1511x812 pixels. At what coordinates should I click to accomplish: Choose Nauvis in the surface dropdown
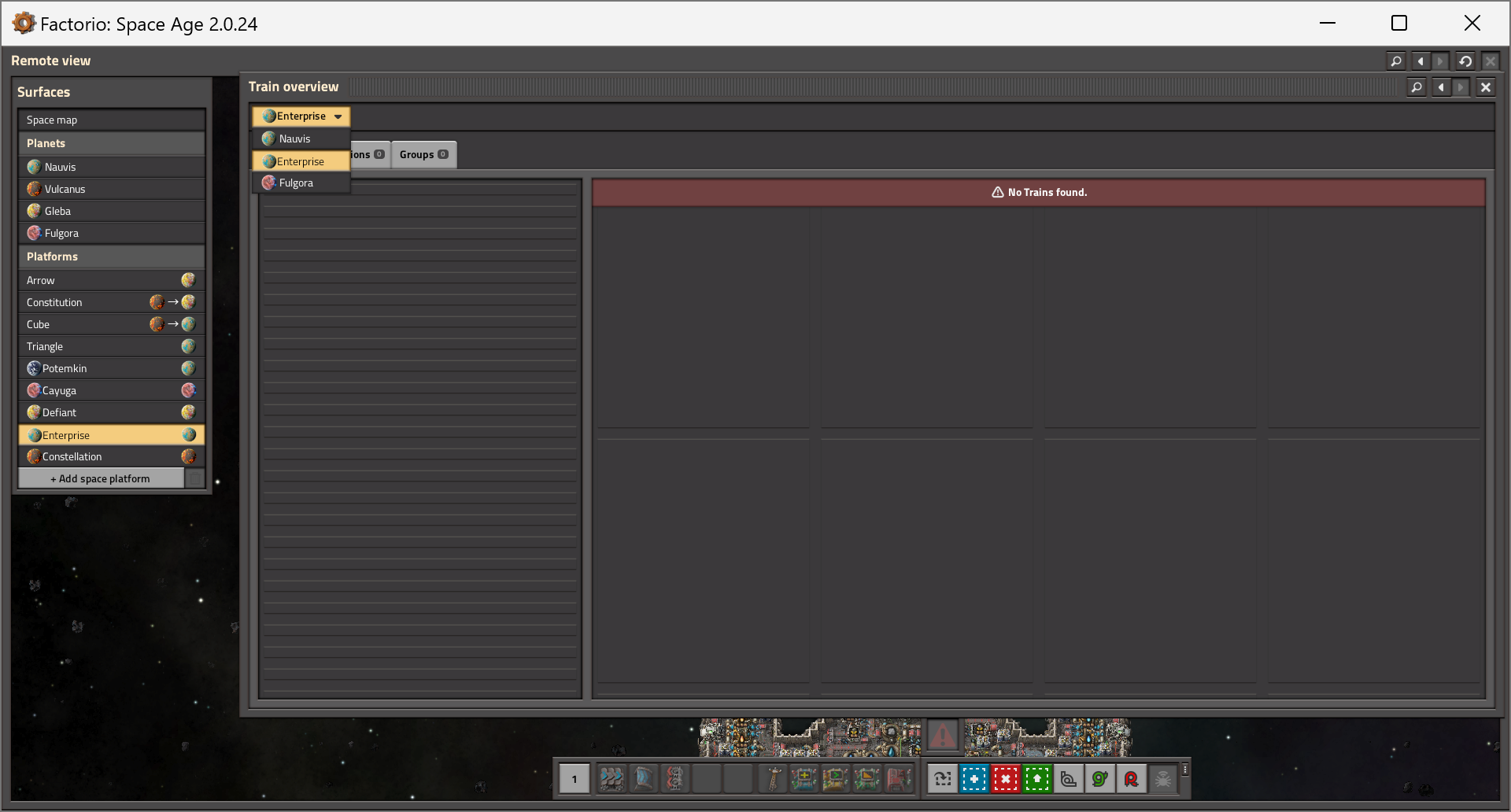[301, 138]
